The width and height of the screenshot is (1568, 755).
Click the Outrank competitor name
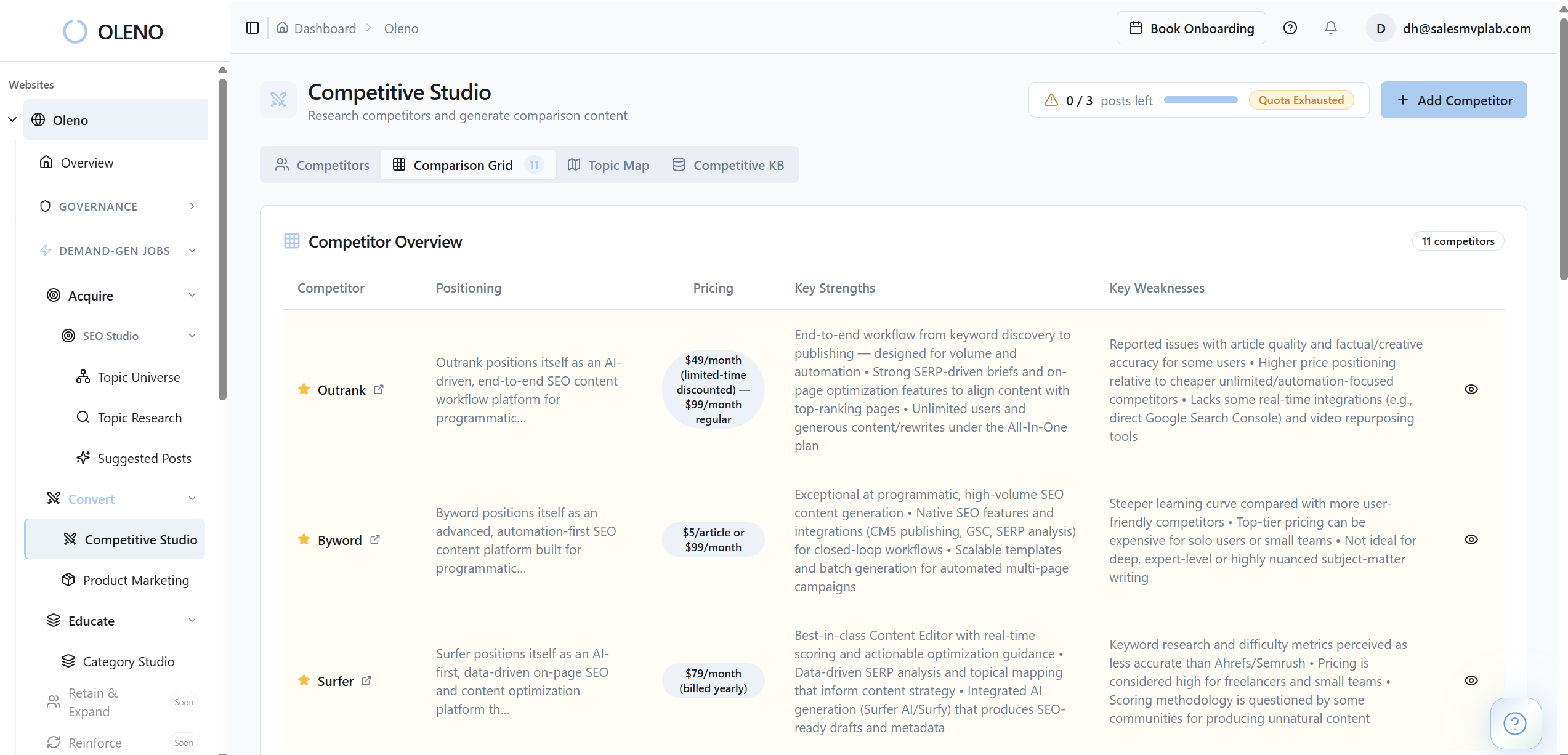click(341, 390)
